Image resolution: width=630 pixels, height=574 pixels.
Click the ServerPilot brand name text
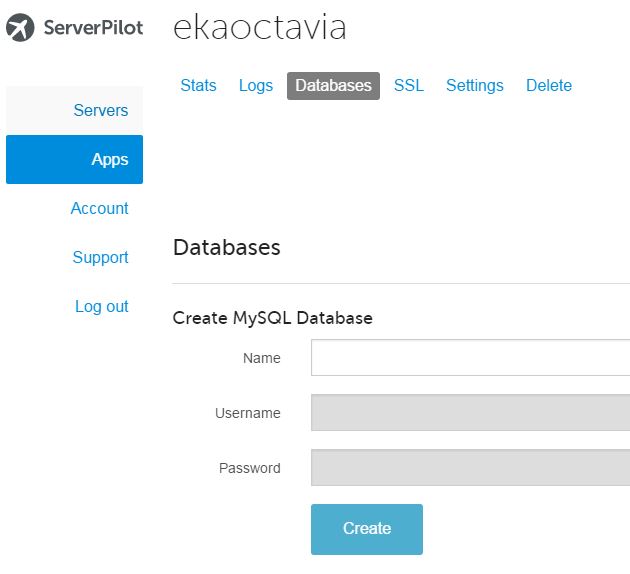pyautogui.click(x=93, y=28)
